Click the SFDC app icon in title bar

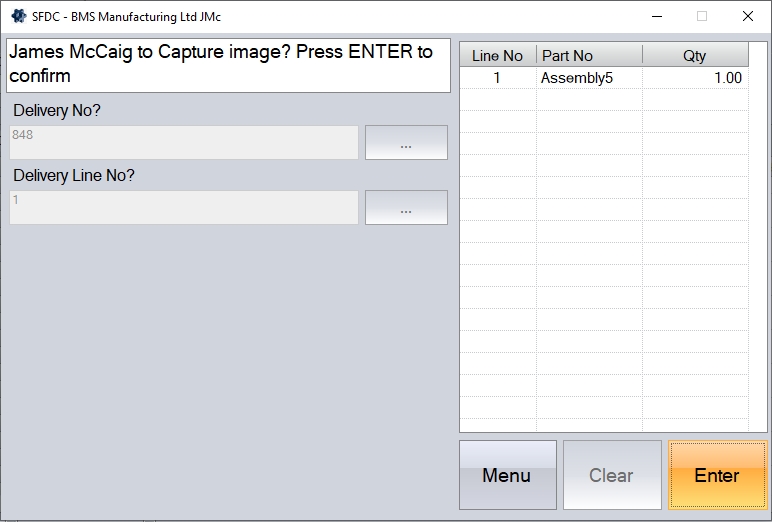(x=18, y=16)
